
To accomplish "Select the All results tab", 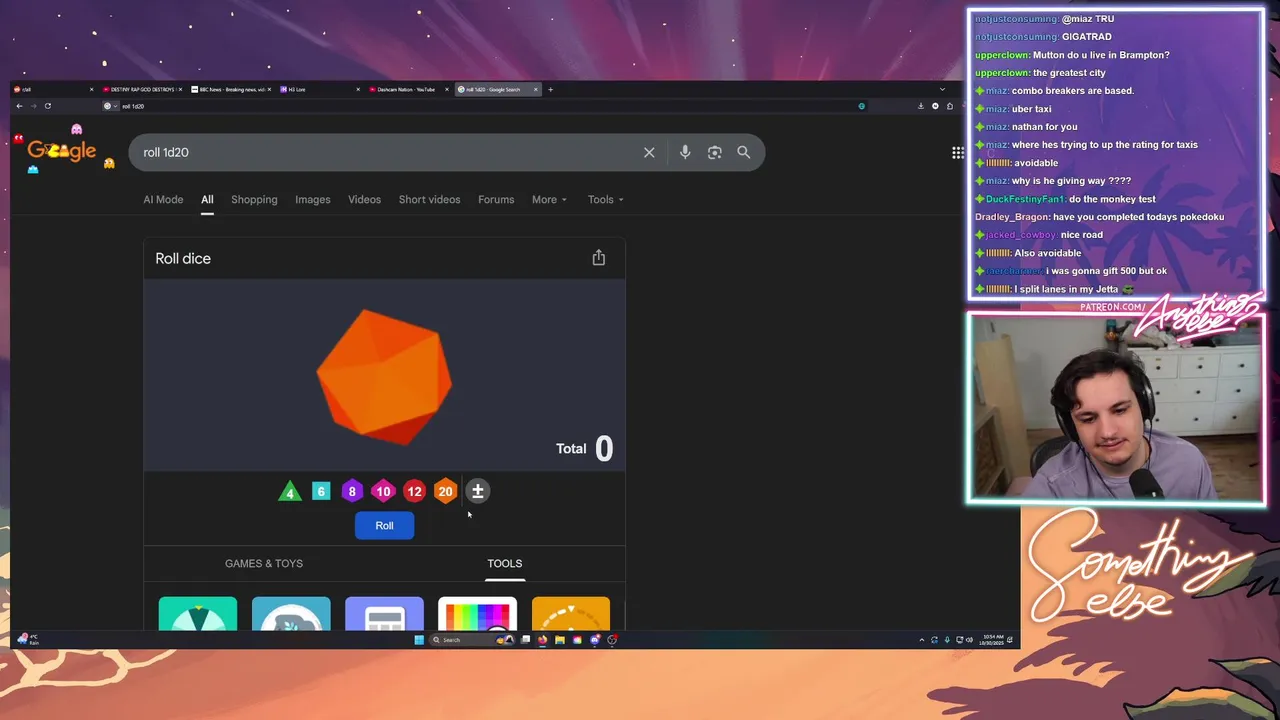I will [207, 199].
